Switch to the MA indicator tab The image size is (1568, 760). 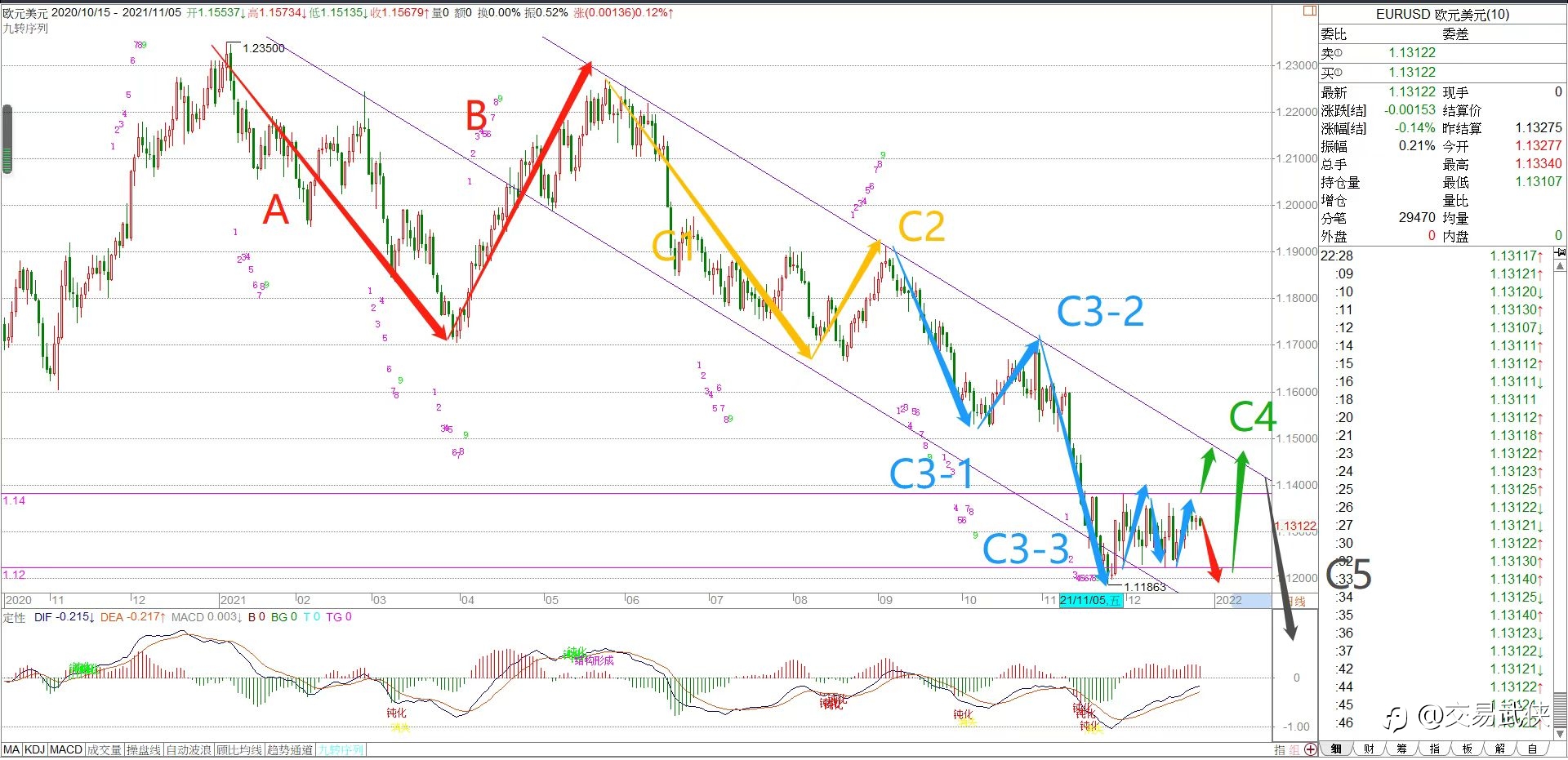coord(11,749)
